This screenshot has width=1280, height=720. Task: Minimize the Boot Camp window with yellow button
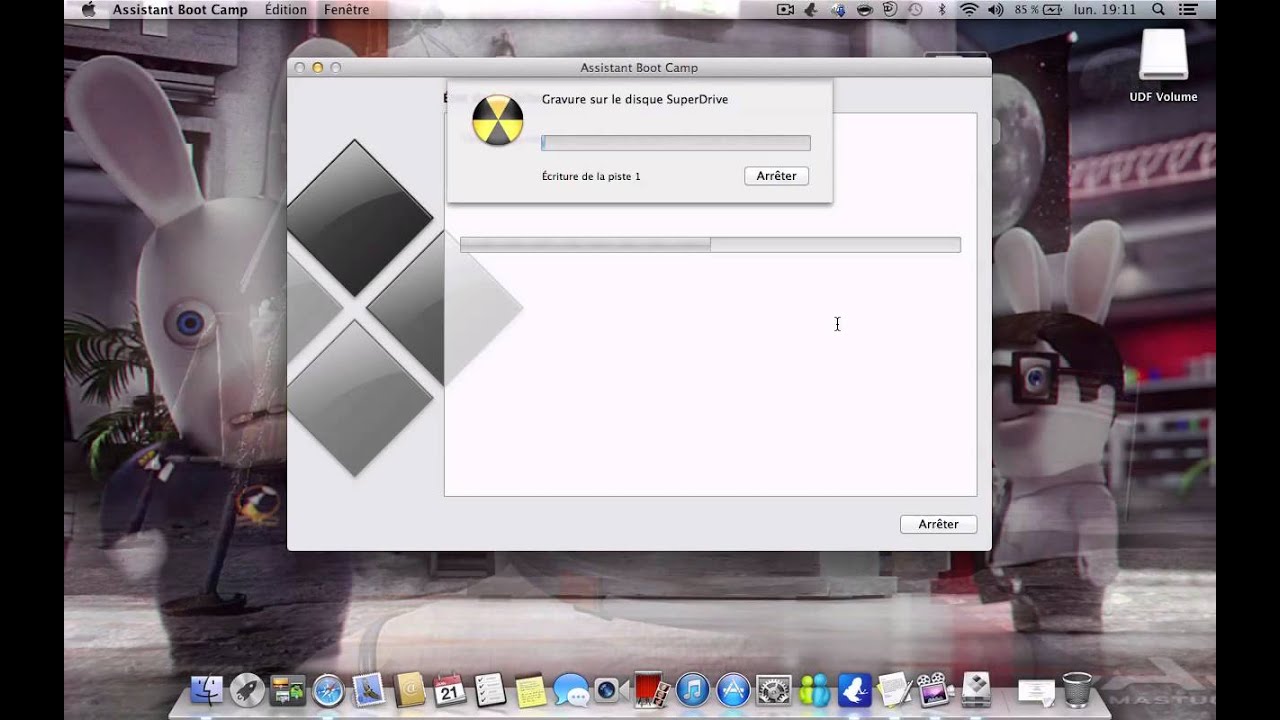[x=318, y=67]
